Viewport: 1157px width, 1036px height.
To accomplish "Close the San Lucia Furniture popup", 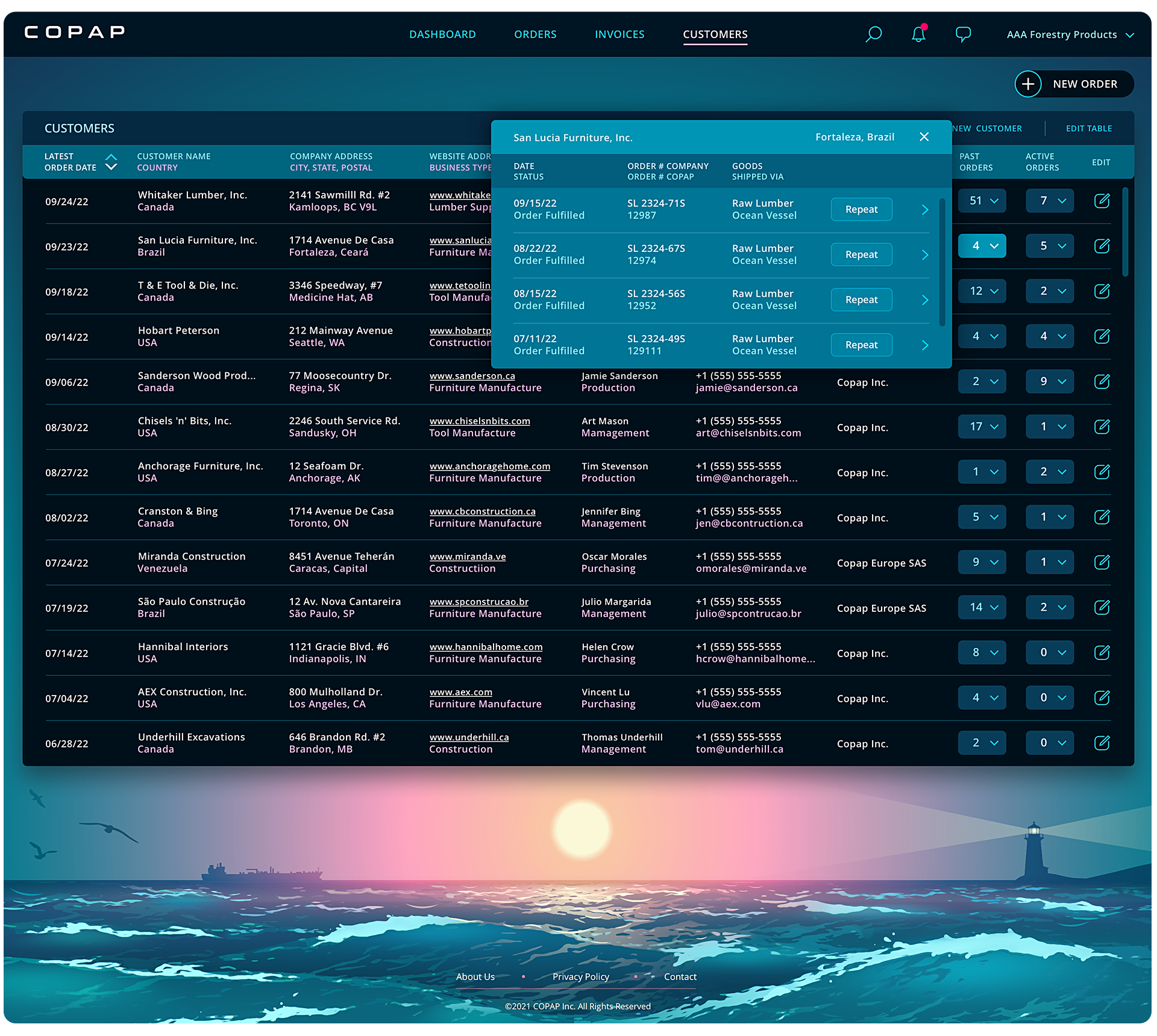I will 924,137.
